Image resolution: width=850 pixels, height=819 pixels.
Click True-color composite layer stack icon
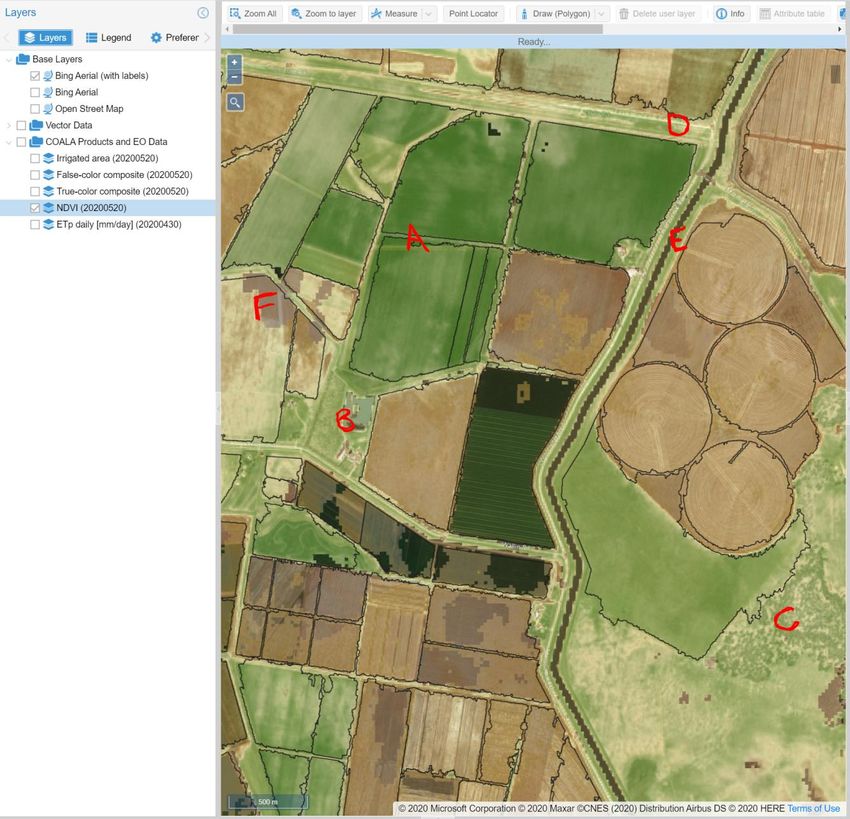point(48,191)
